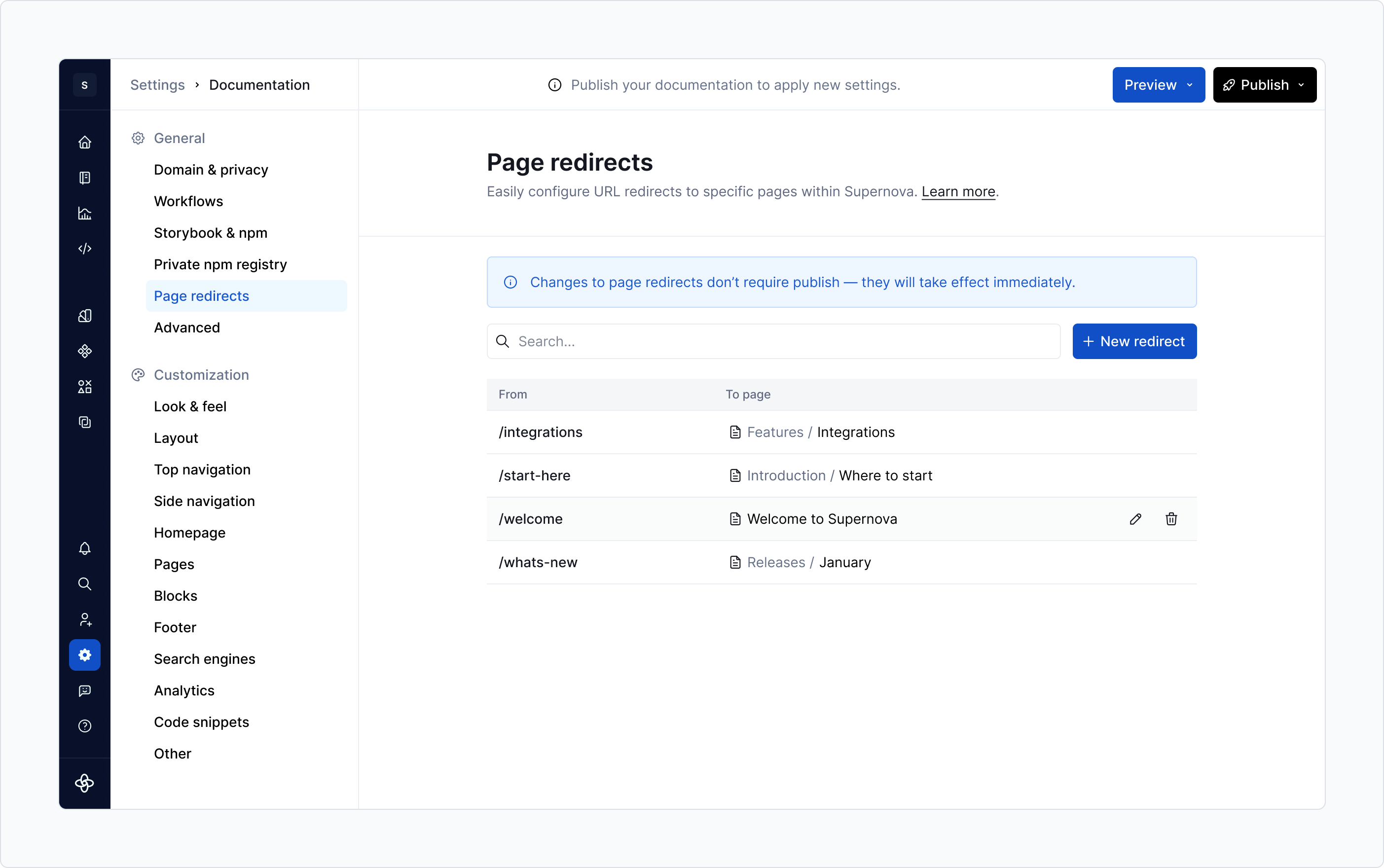1384x868 pixels.
Task: Click the New redirect button
Action: pos(1134,341)
